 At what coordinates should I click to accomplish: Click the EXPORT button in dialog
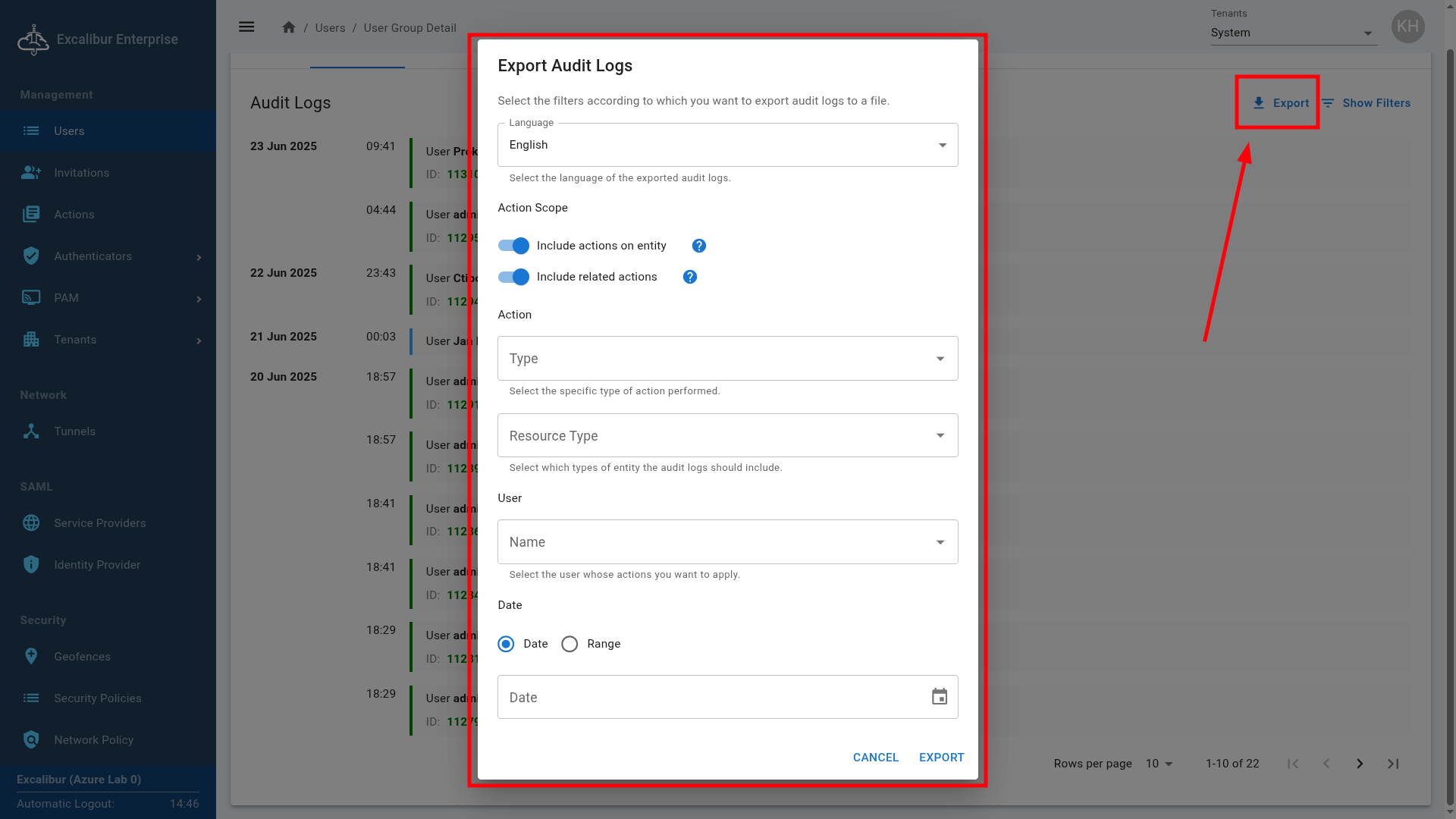(x=941, y=758)
